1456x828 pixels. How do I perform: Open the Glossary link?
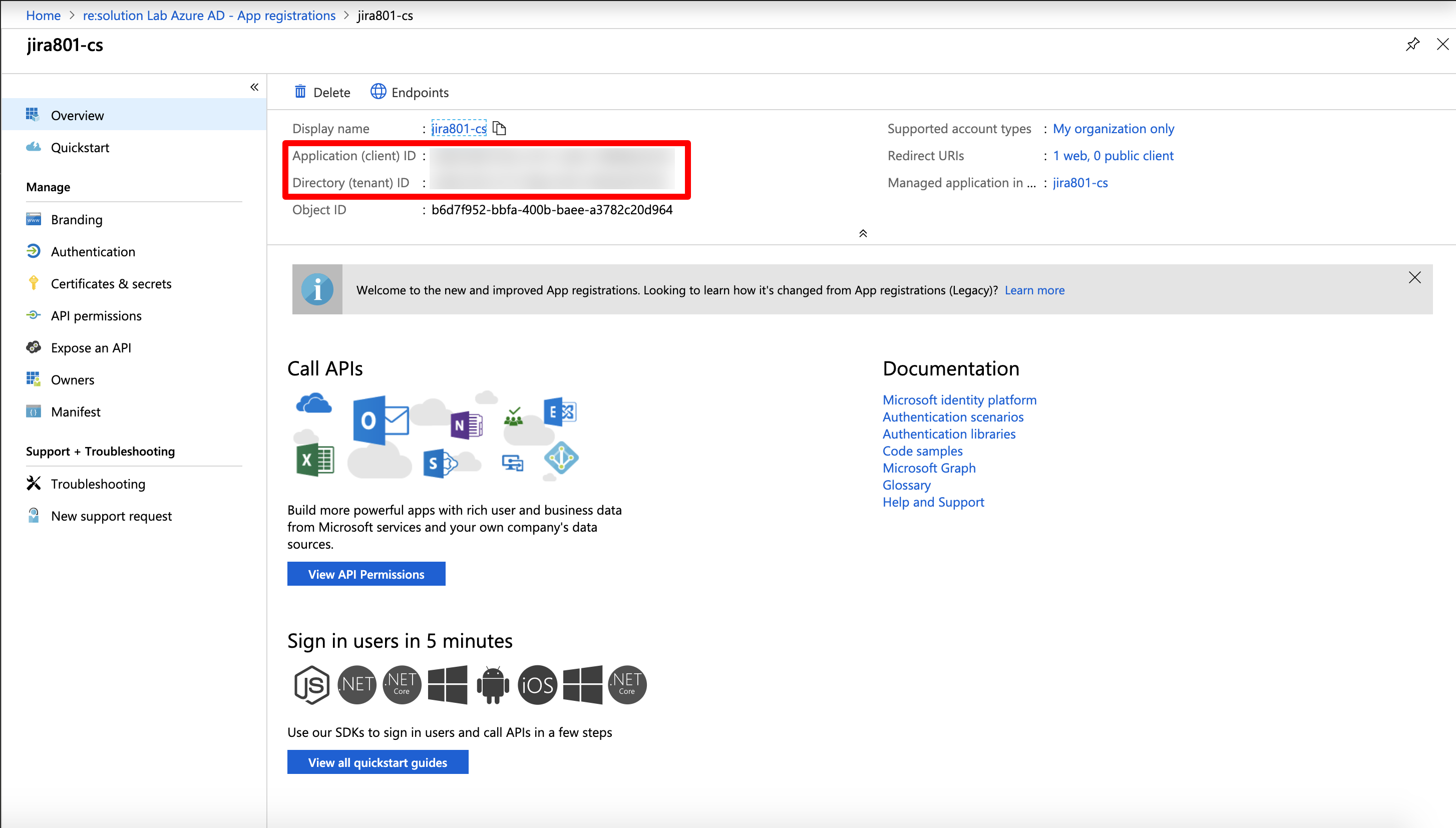pos(907,485)
